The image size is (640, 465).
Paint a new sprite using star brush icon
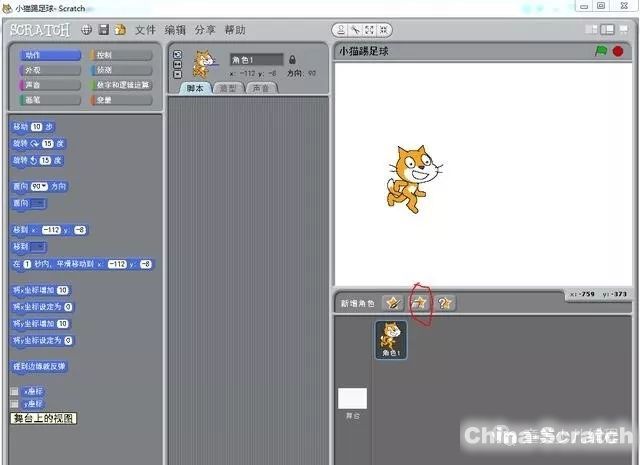coord(393,302)
